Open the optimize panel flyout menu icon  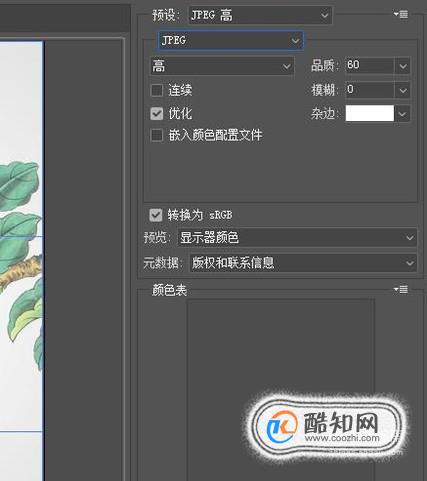click(401, 14)
